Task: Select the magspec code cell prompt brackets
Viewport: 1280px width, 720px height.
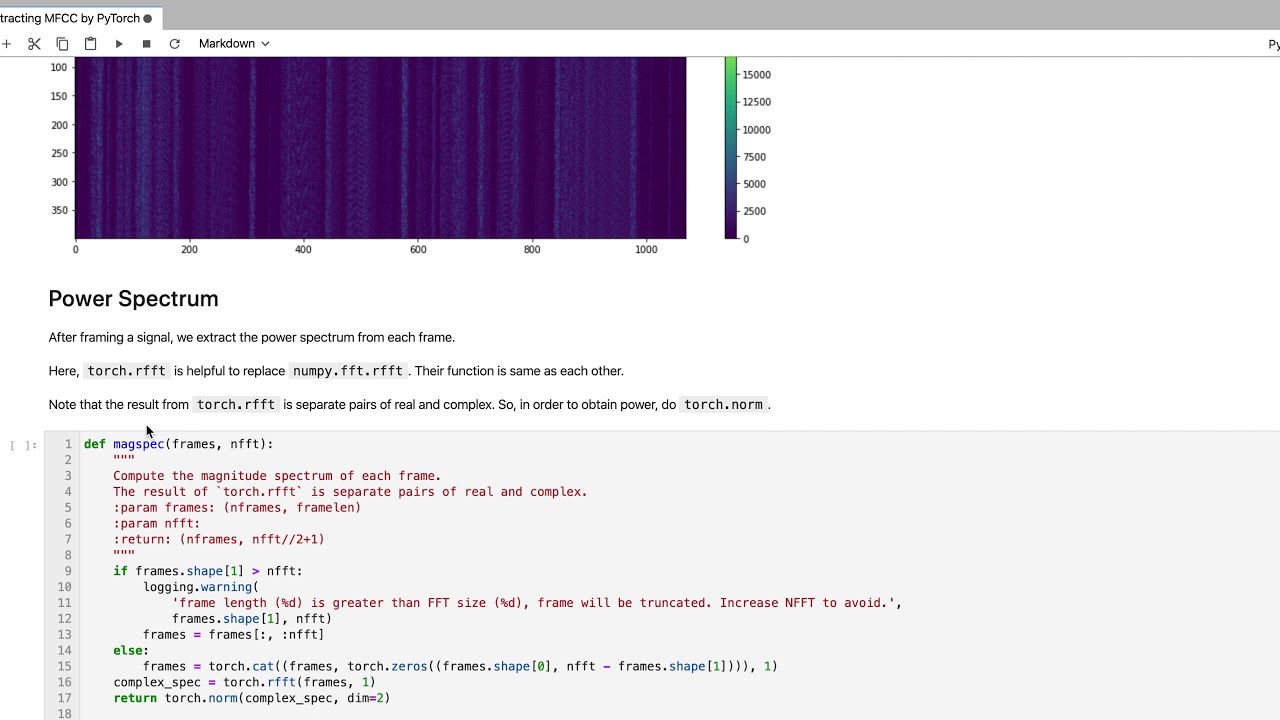Action: [x=23, y=445]
